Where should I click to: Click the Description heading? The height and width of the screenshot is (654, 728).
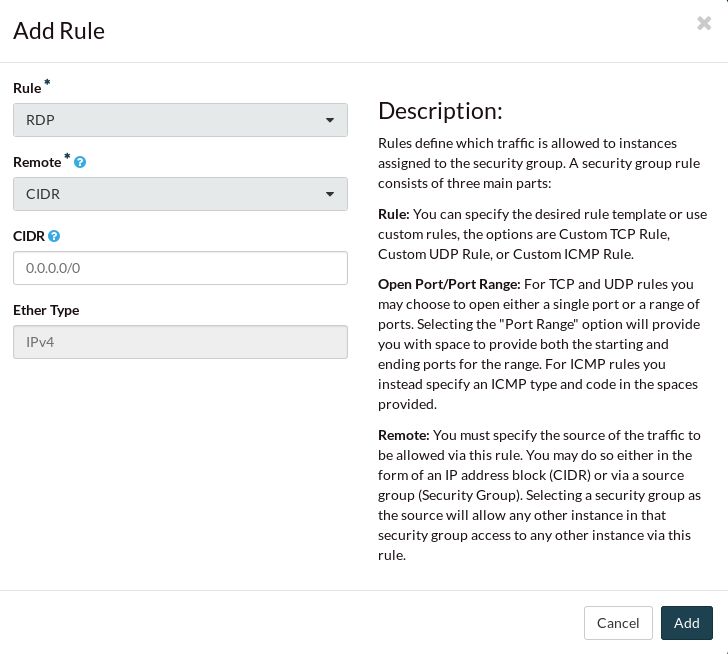440,111
